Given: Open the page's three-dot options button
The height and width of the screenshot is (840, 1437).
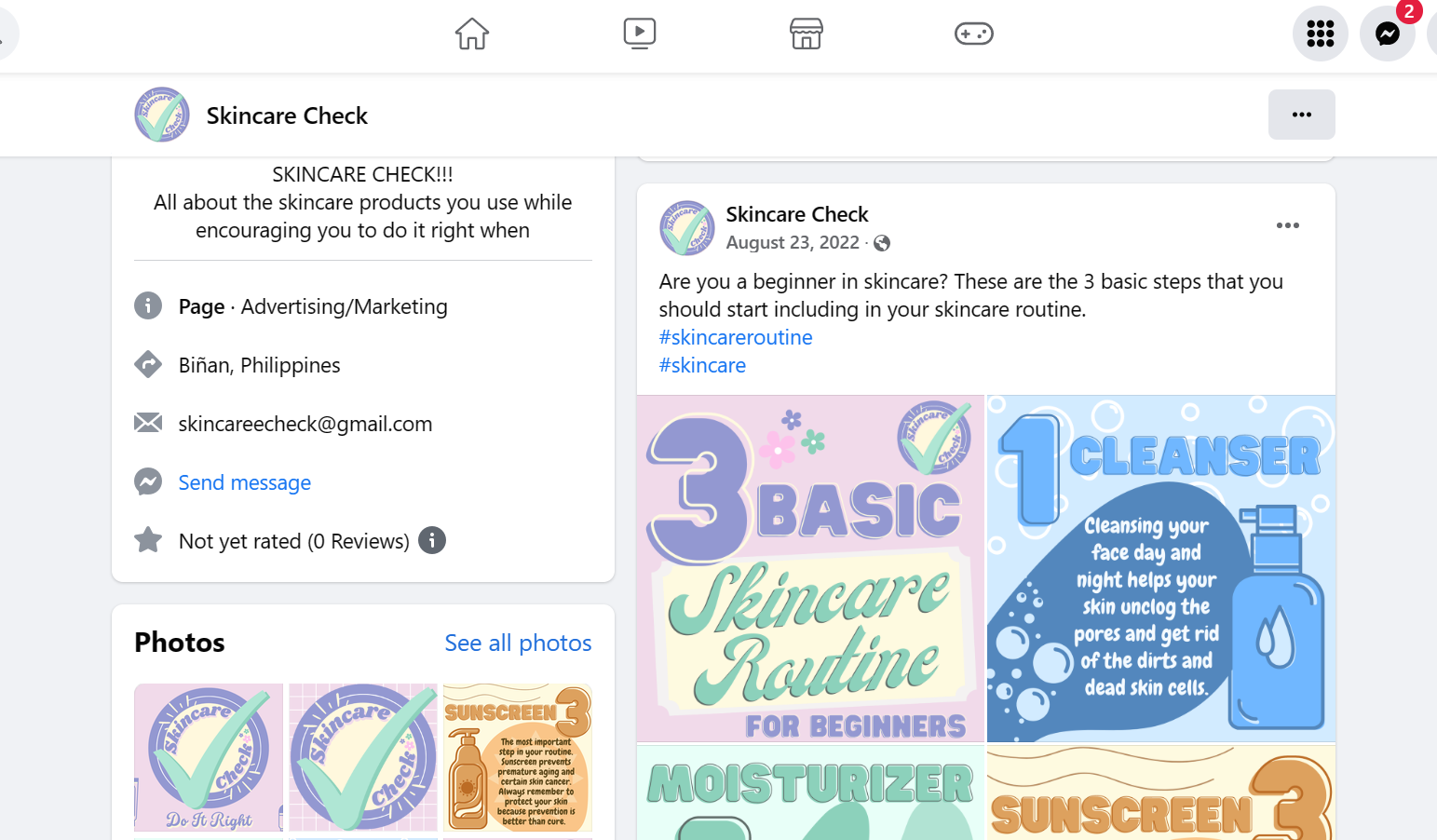Looking at the screenshot, I should [x=1301, y=115].
